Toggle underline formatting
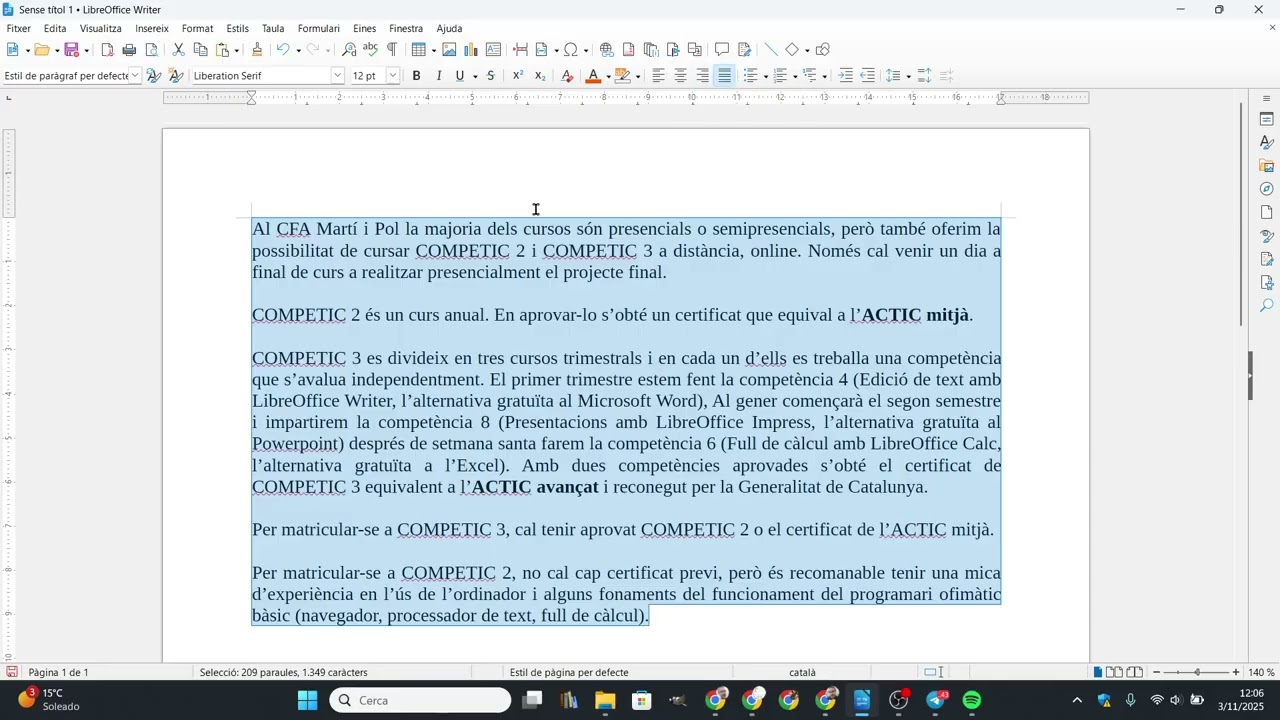1280x720 pixels. pyautogui.click(x=460, y=76)
